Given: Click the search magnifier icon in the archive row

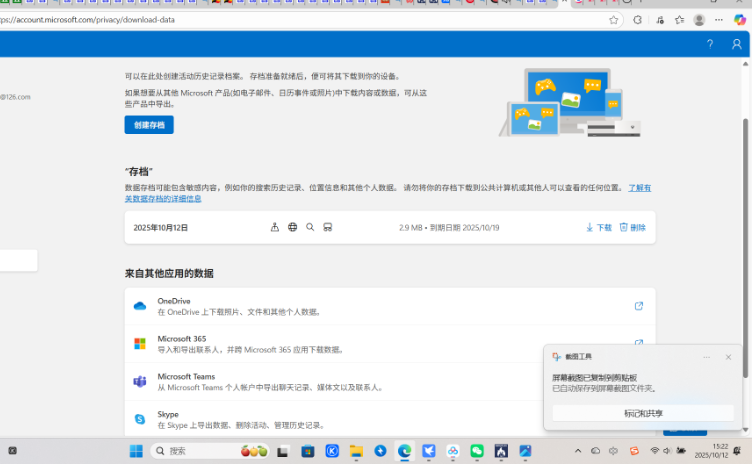Looking at the screenshot, I should [310, 227].
